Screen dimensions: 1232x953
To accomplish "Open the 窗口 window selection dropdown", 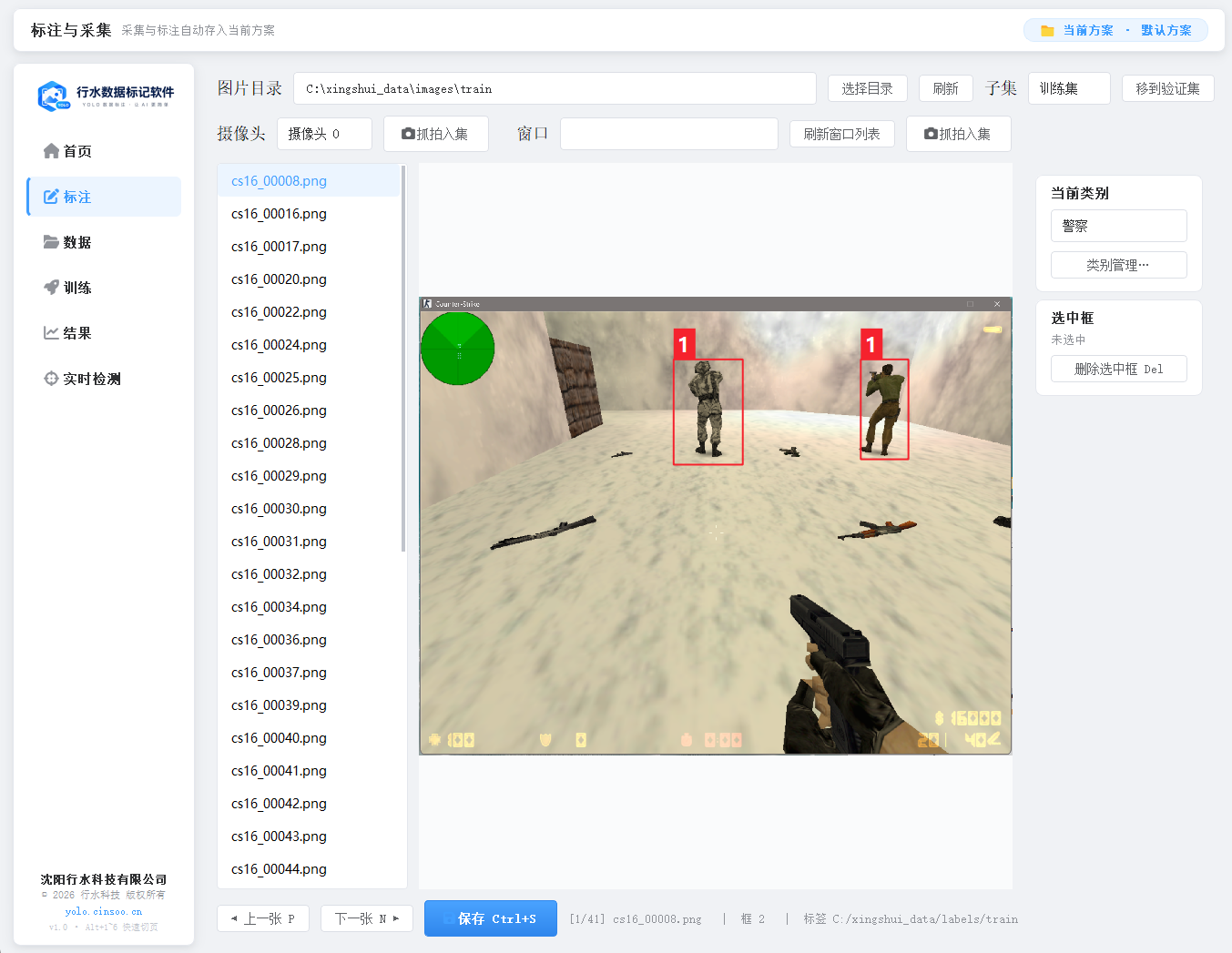I will click(669, 134).
